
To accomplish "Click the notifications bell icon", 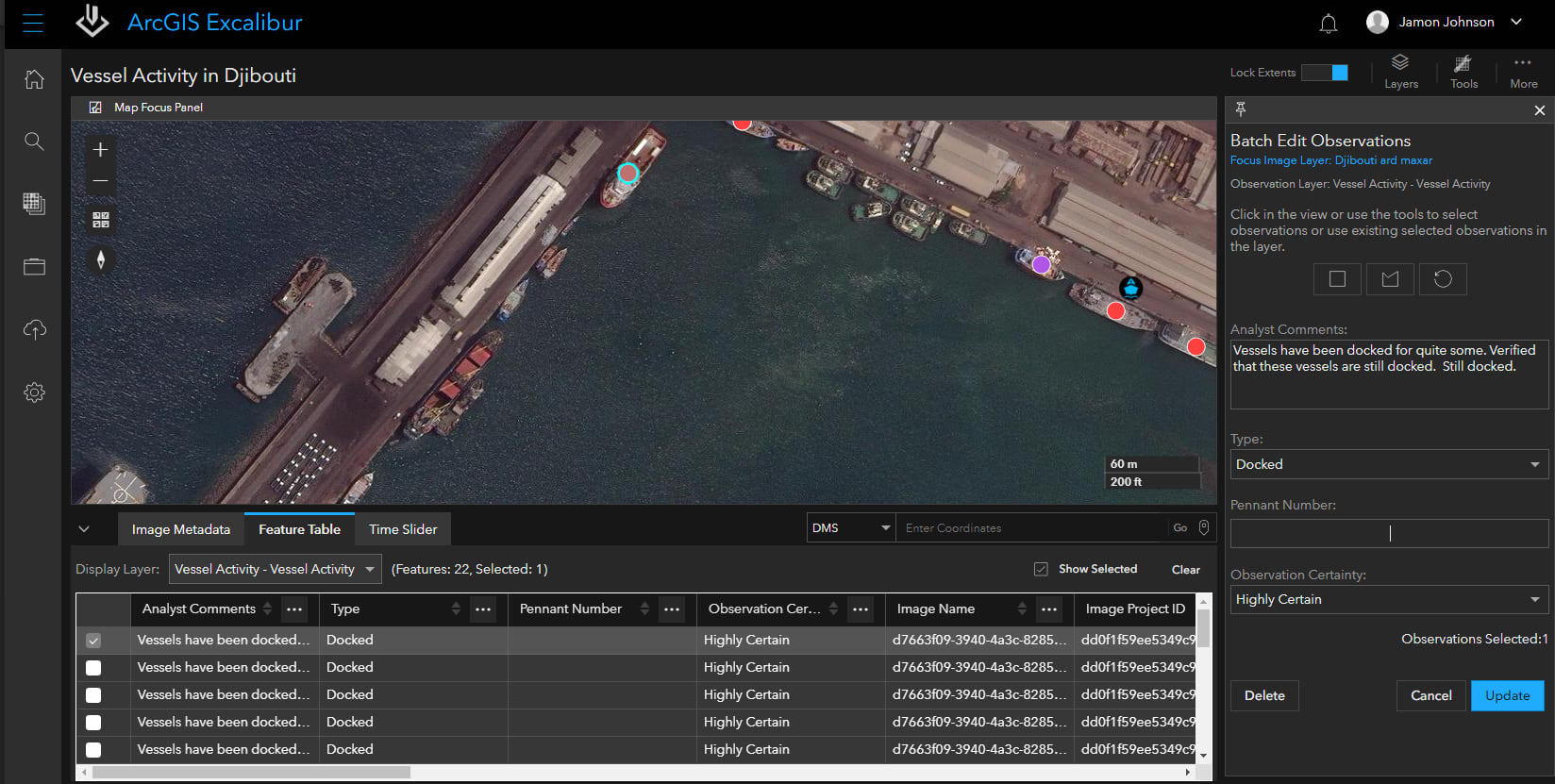I will 1328,24.
